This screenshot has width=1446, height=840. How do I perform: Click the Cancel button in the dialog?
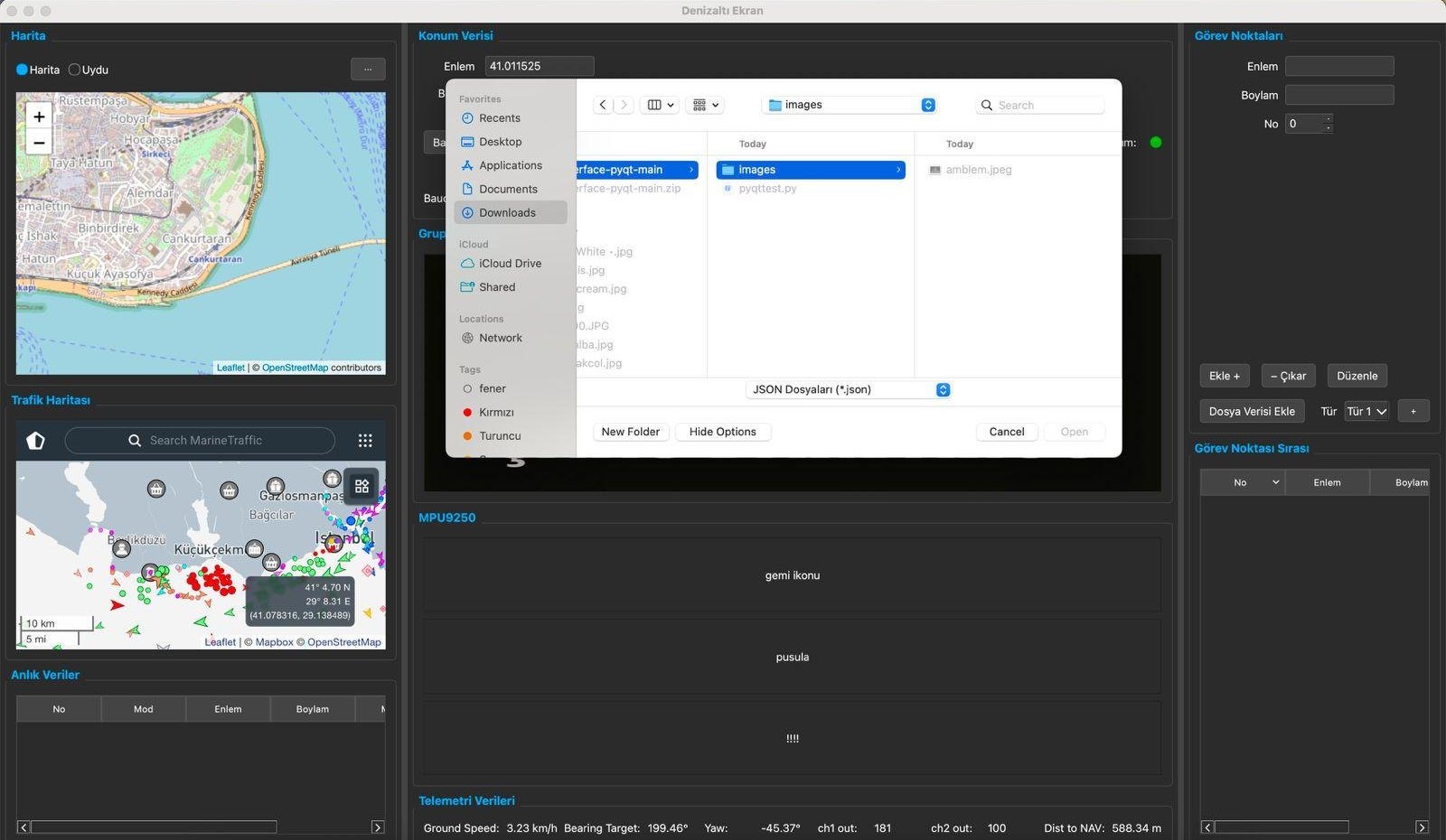coord(1007,432)
